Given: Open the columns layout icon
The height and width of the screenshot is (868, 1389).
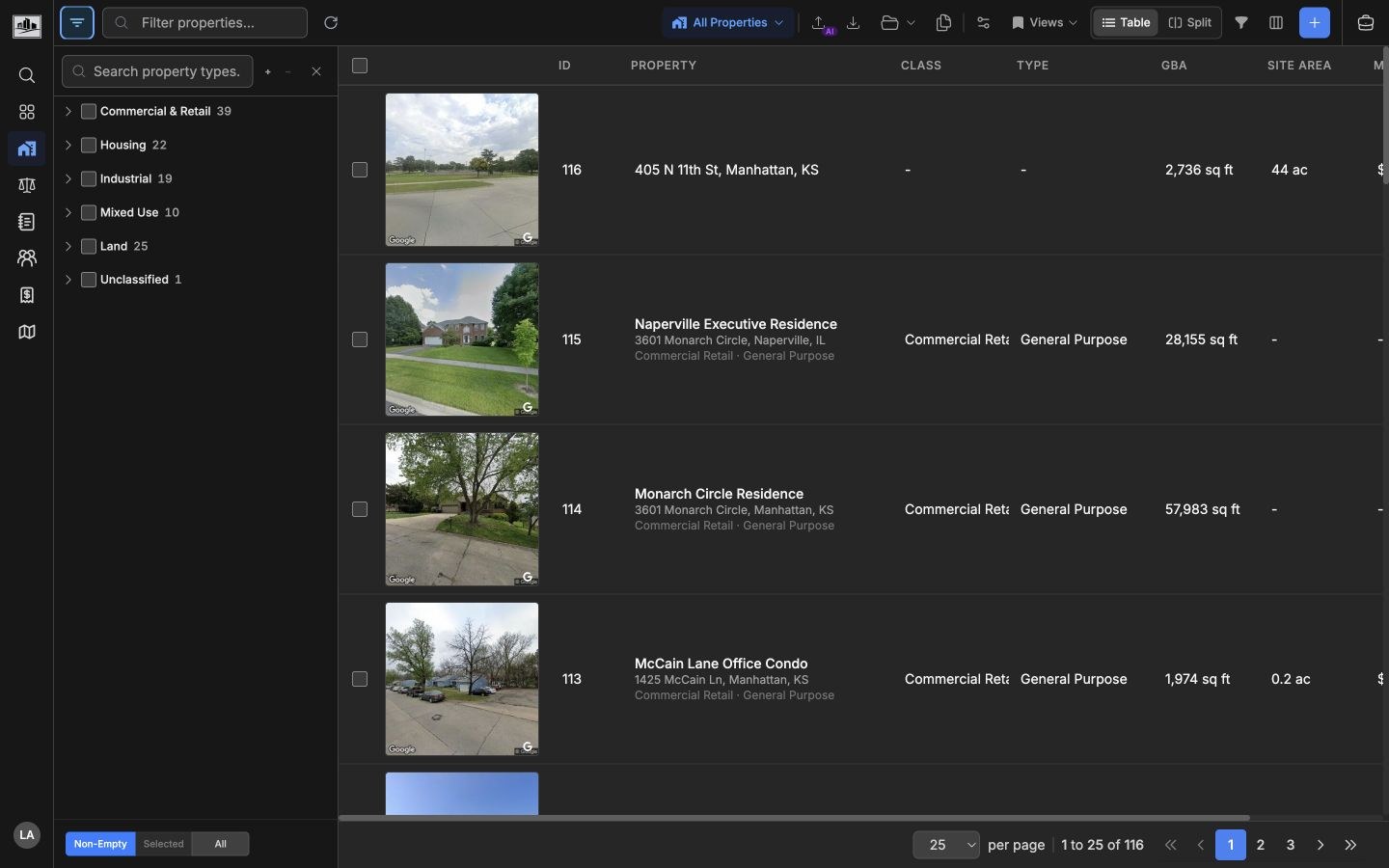Looking at the screenshot, I should [1277, 22].
